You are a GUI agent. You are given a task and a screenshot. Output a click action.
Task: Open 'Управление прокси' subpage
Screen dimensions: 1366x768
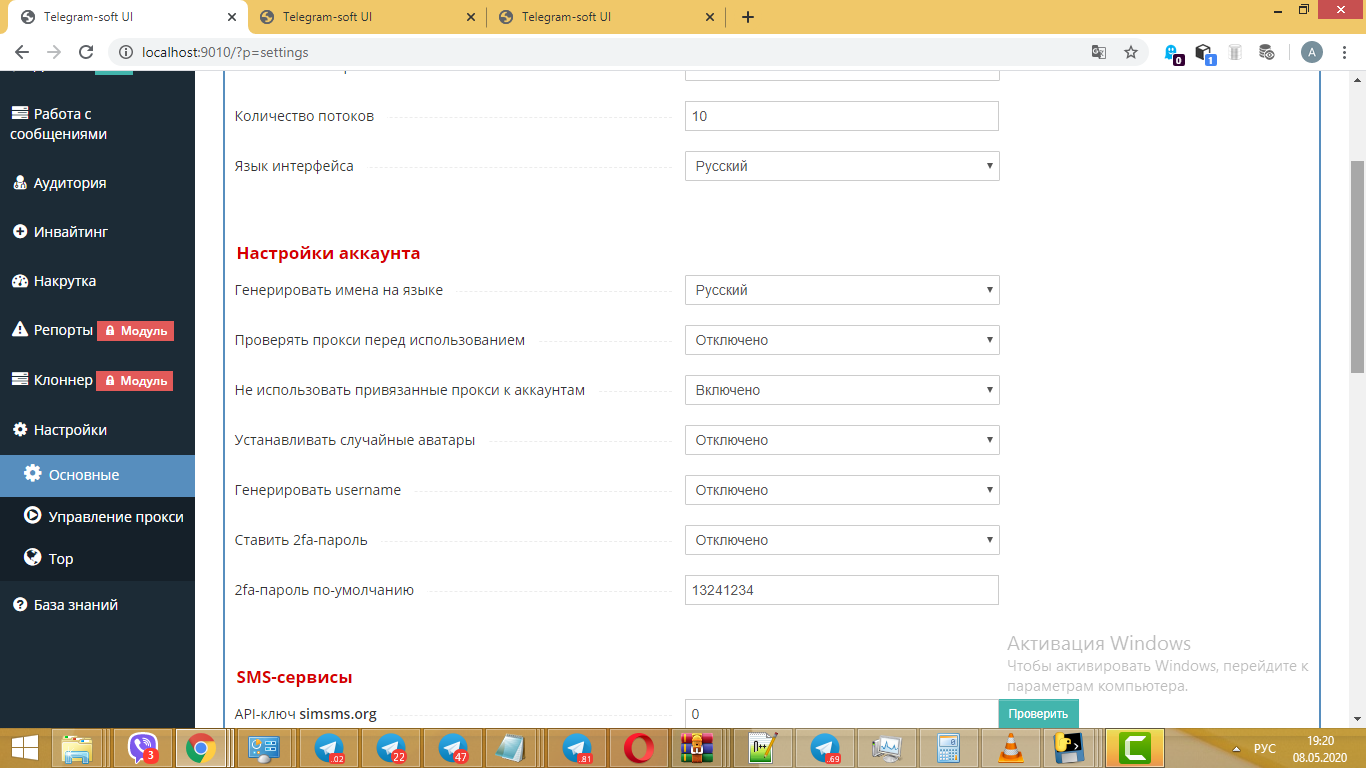[x=97, y=517]
